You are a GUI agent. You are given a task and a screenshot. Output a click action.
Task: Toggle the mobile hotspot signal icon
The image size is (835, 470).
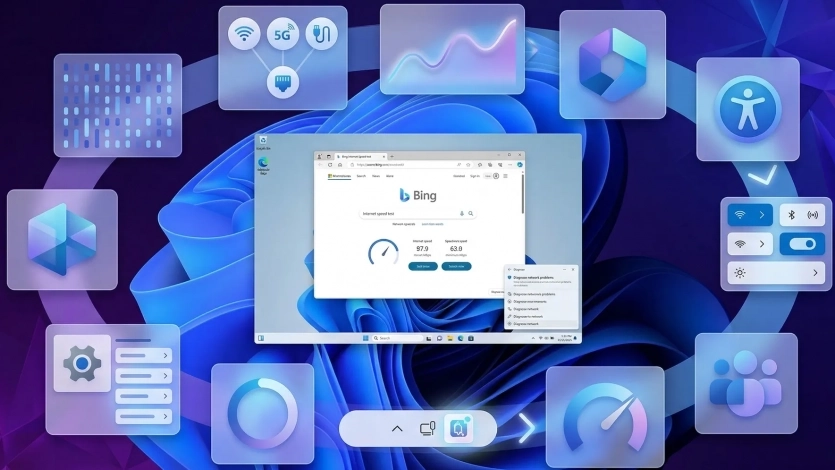[x=815, y=214]
